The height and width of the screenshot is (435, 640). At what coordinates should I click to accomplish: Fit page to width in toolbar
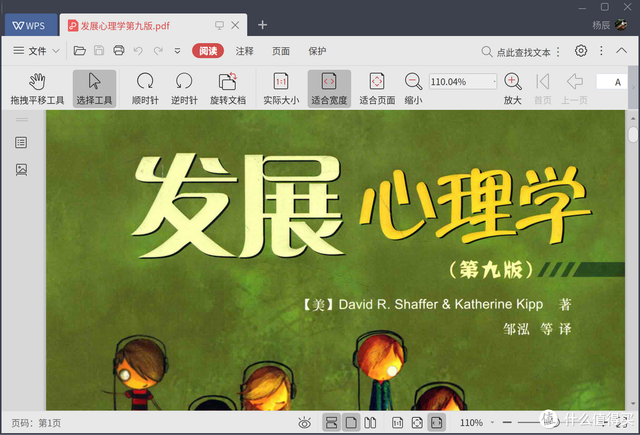click(x=329, y=89)
